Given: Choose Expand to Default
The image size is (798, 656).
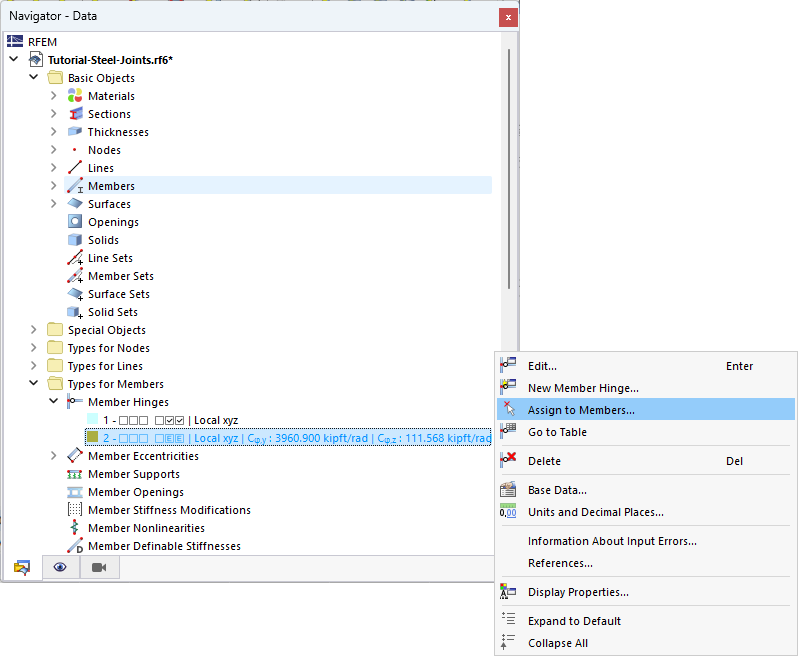Looking at the screenshot, I should (x=645, y=620).
